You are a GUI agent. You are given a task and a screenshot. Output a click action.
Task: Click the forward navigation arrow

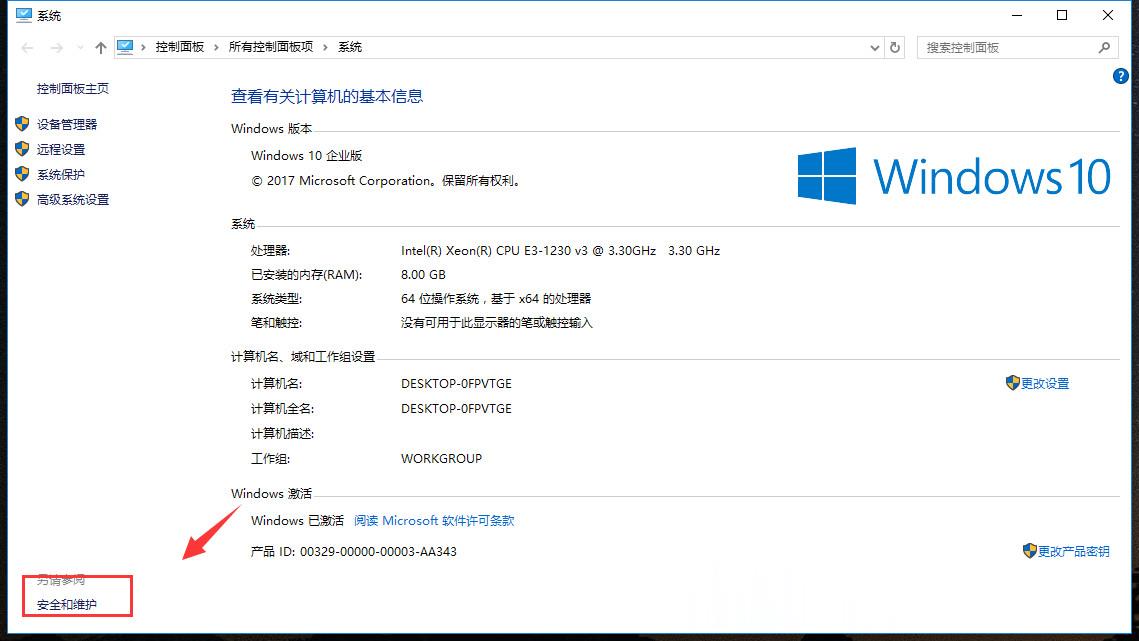pos(56,47)
